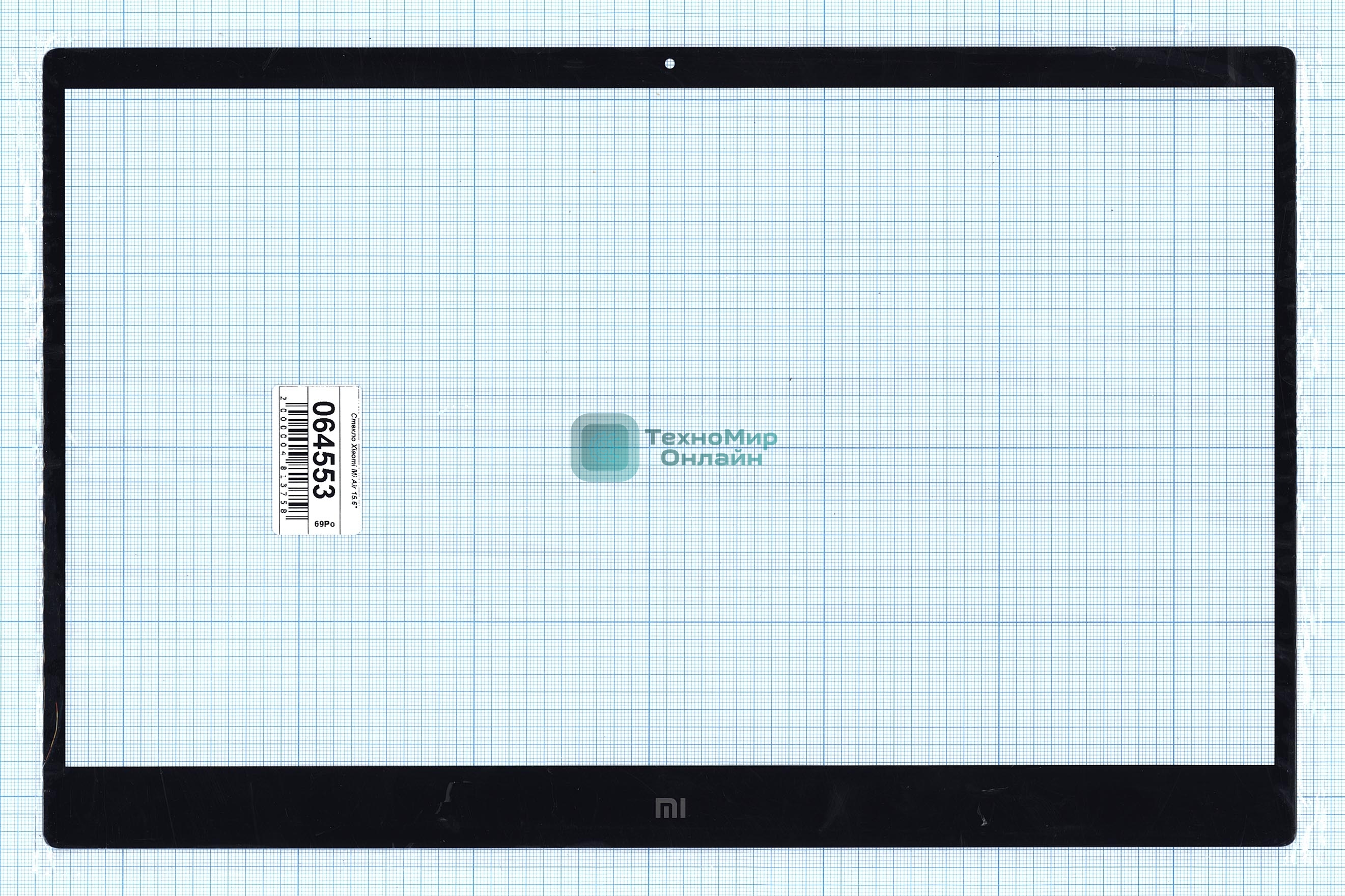The image size is (1345, 896).
Task: Click the large 064553 number on sticker
Action: (324, 450)
